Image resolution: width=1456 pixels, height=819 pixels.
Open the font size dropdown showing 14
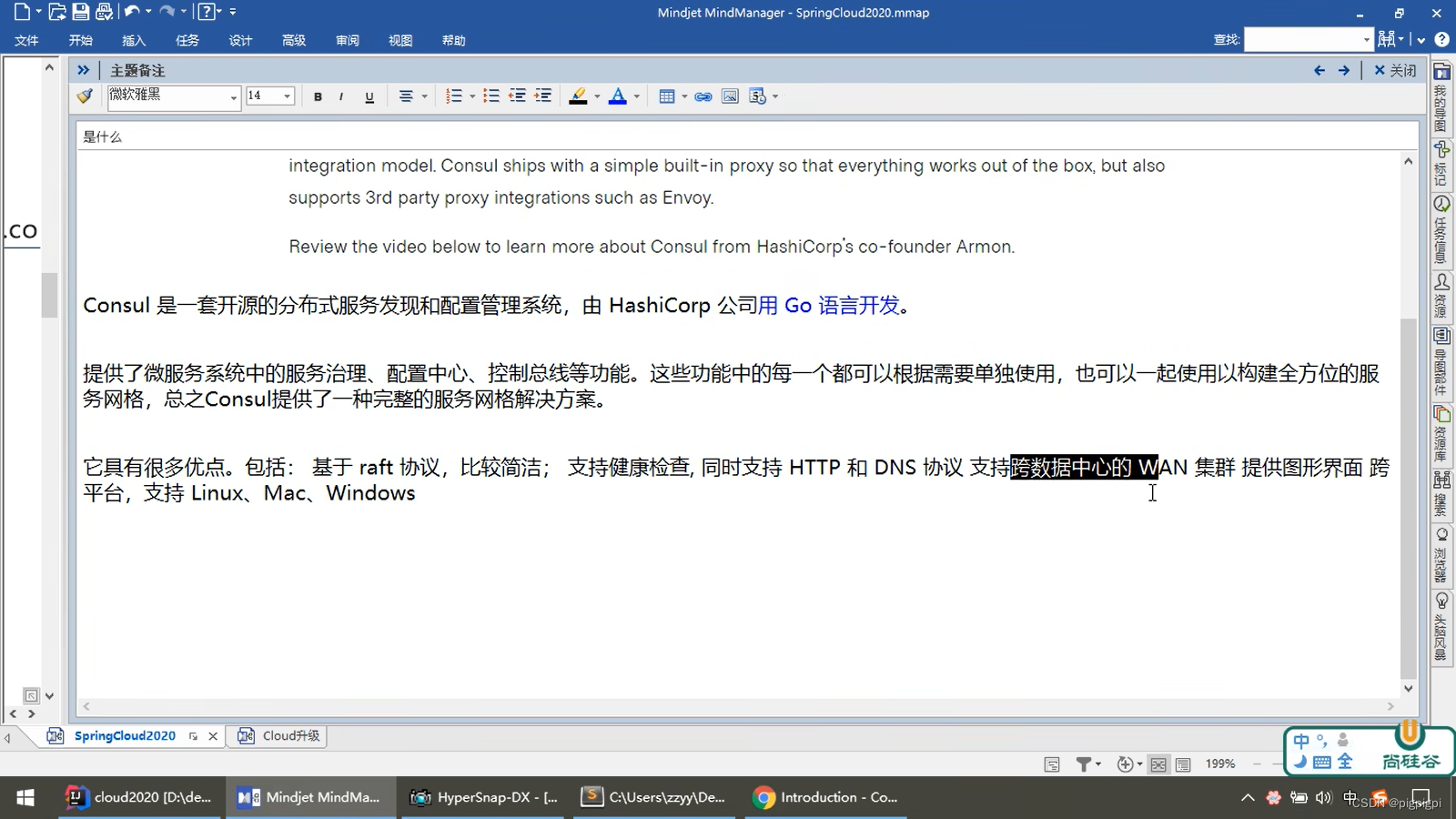coord(287,96)
